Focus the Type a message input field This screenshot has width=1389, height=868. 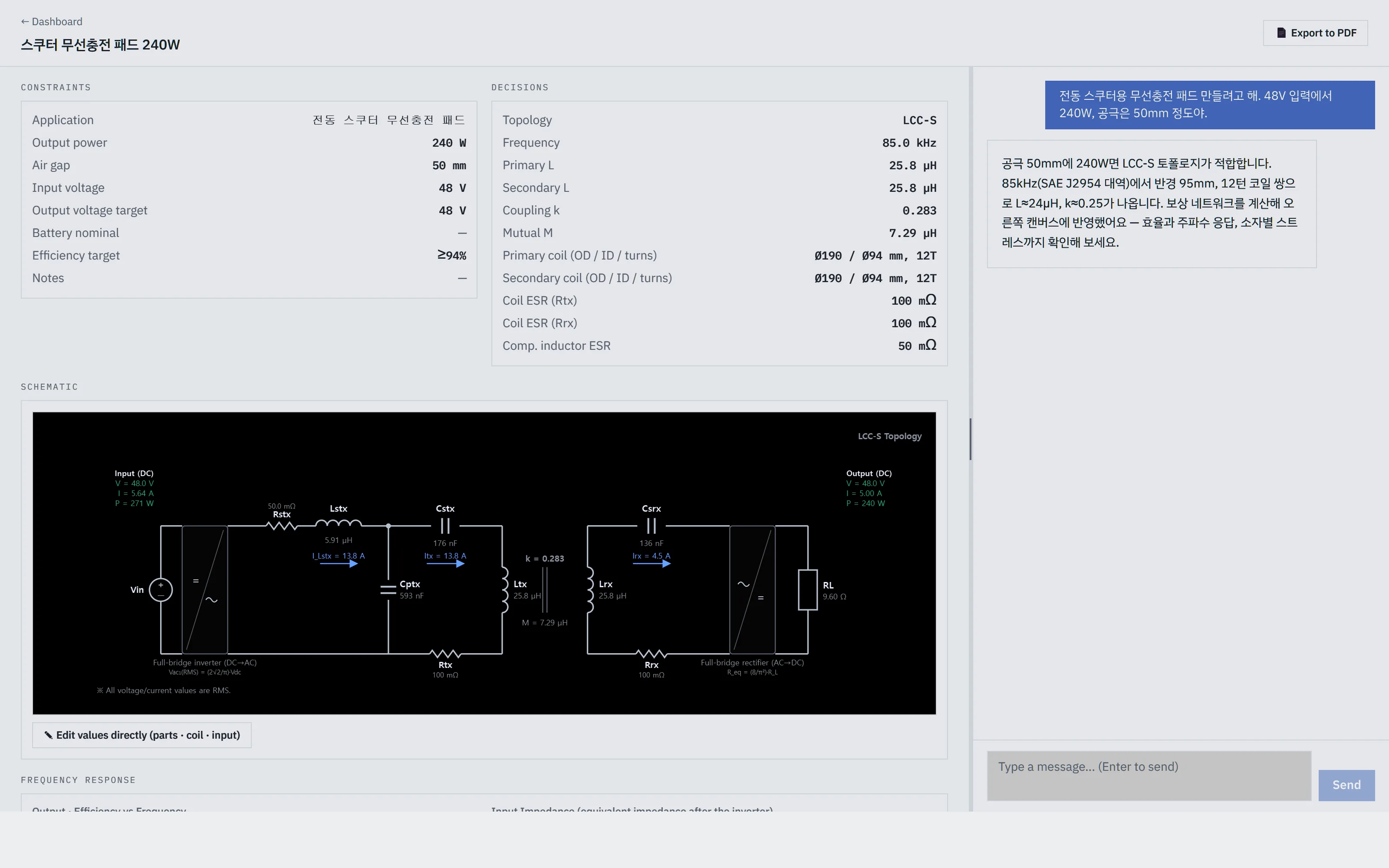1149,776
